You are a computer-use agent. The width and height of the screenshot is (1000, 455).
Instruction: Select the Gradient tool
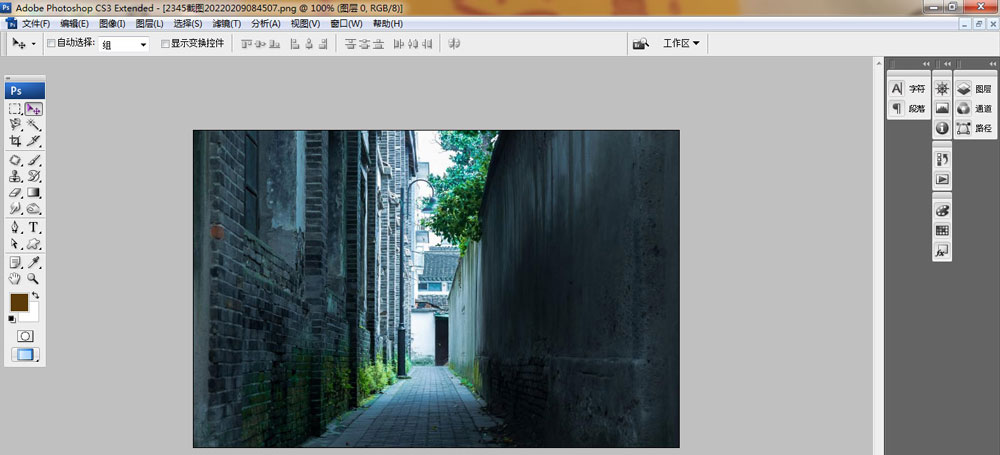(x=34, y=192)
